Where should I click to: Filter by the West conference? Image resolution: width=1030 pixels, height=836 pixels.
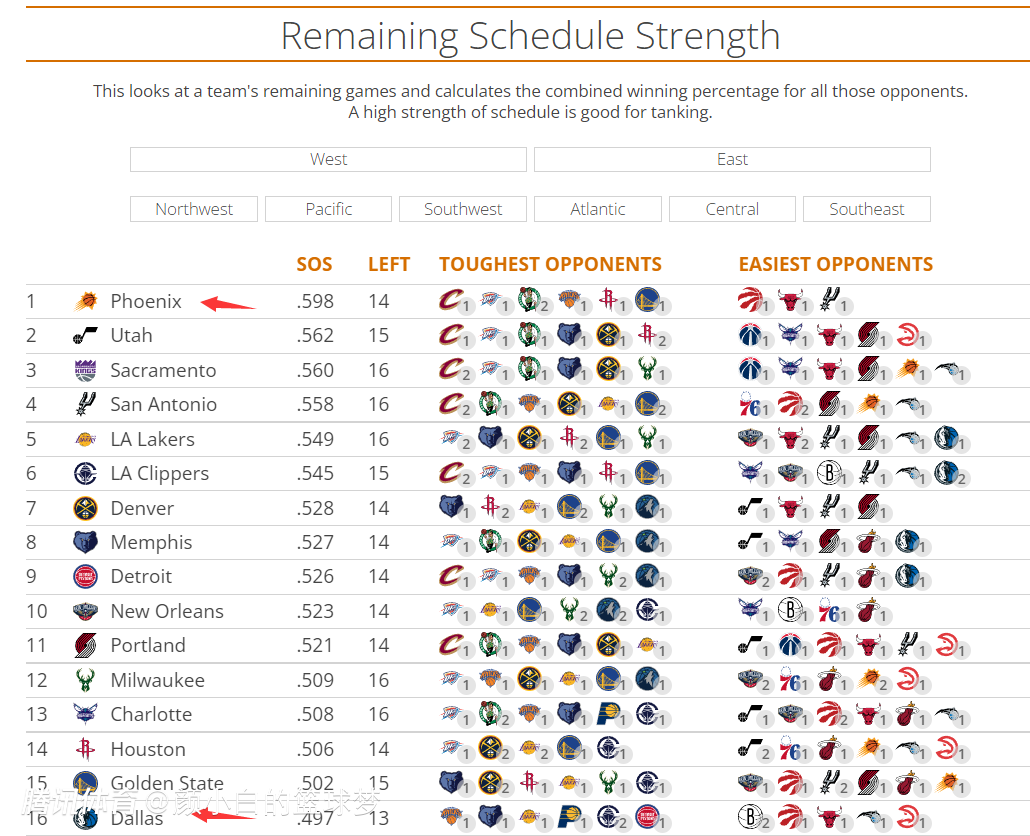pyautogui.click(x=328, y=160)
